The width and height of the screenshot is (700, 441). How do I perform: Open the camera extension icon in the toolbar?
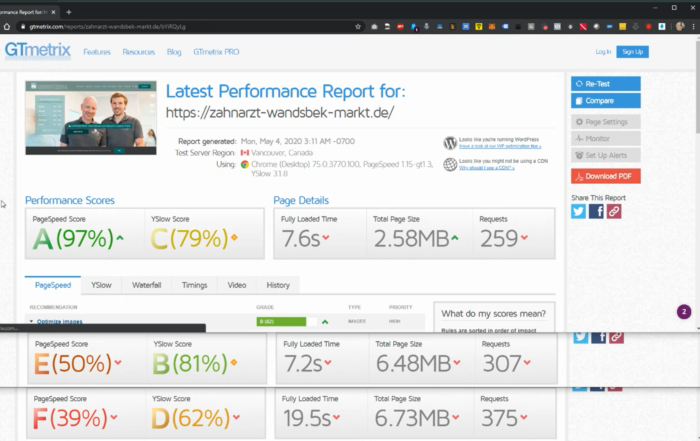(x=374, y=27)
